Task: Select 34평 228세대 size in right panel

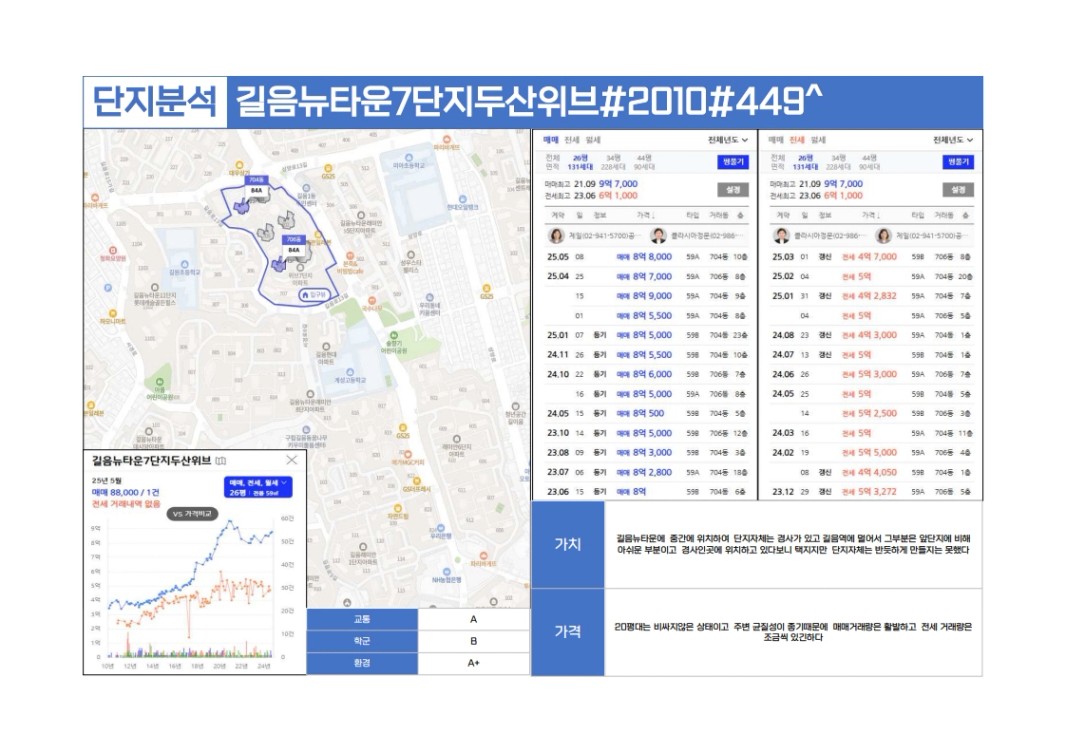Action: [x=839, y=162]
